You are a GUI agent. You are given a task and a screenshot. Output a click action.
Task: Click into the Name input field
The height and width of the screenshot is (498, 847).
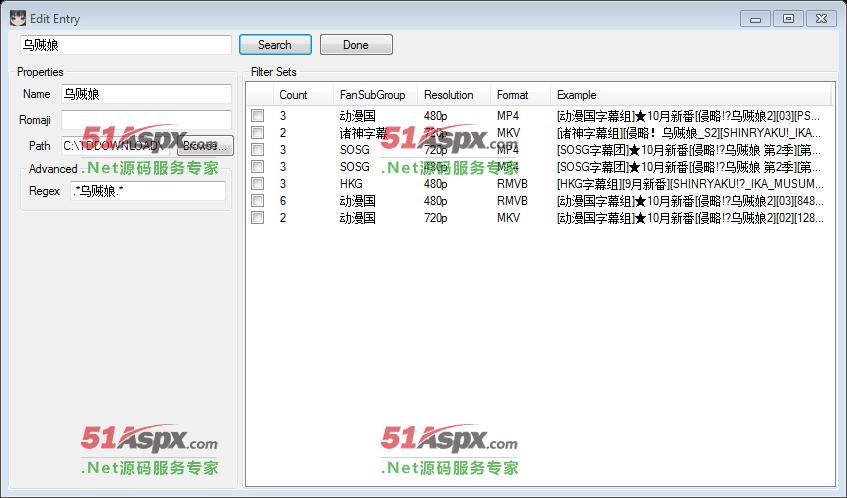click(145, 94)
